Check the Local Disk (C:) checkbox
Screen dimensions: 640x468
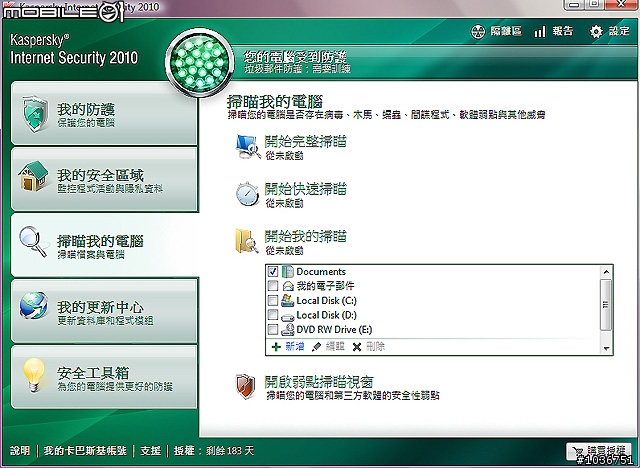[x=273, y=300]
